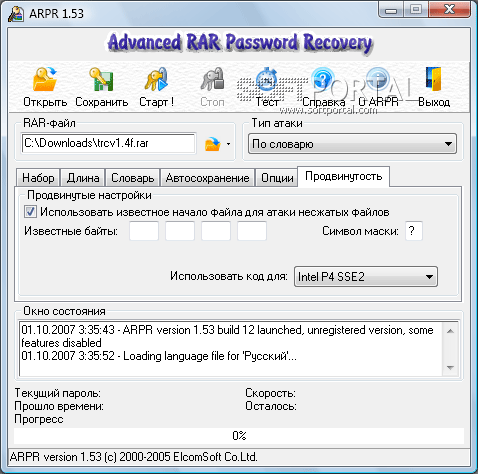
Task: Click the status window scroll down arrow
Action: pyautogui.click(x=450, y=367)
